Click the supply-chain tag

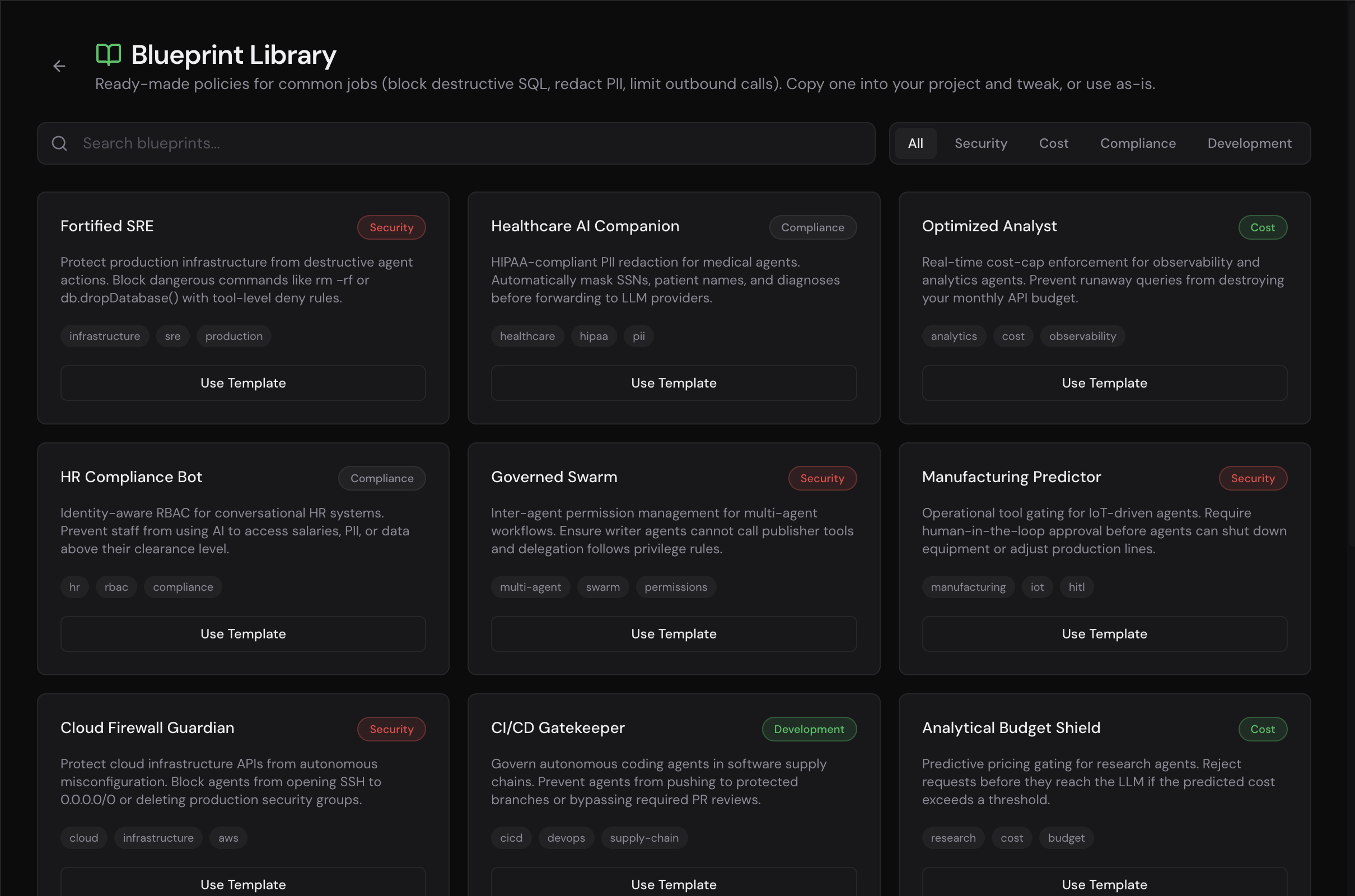[644, 838]
